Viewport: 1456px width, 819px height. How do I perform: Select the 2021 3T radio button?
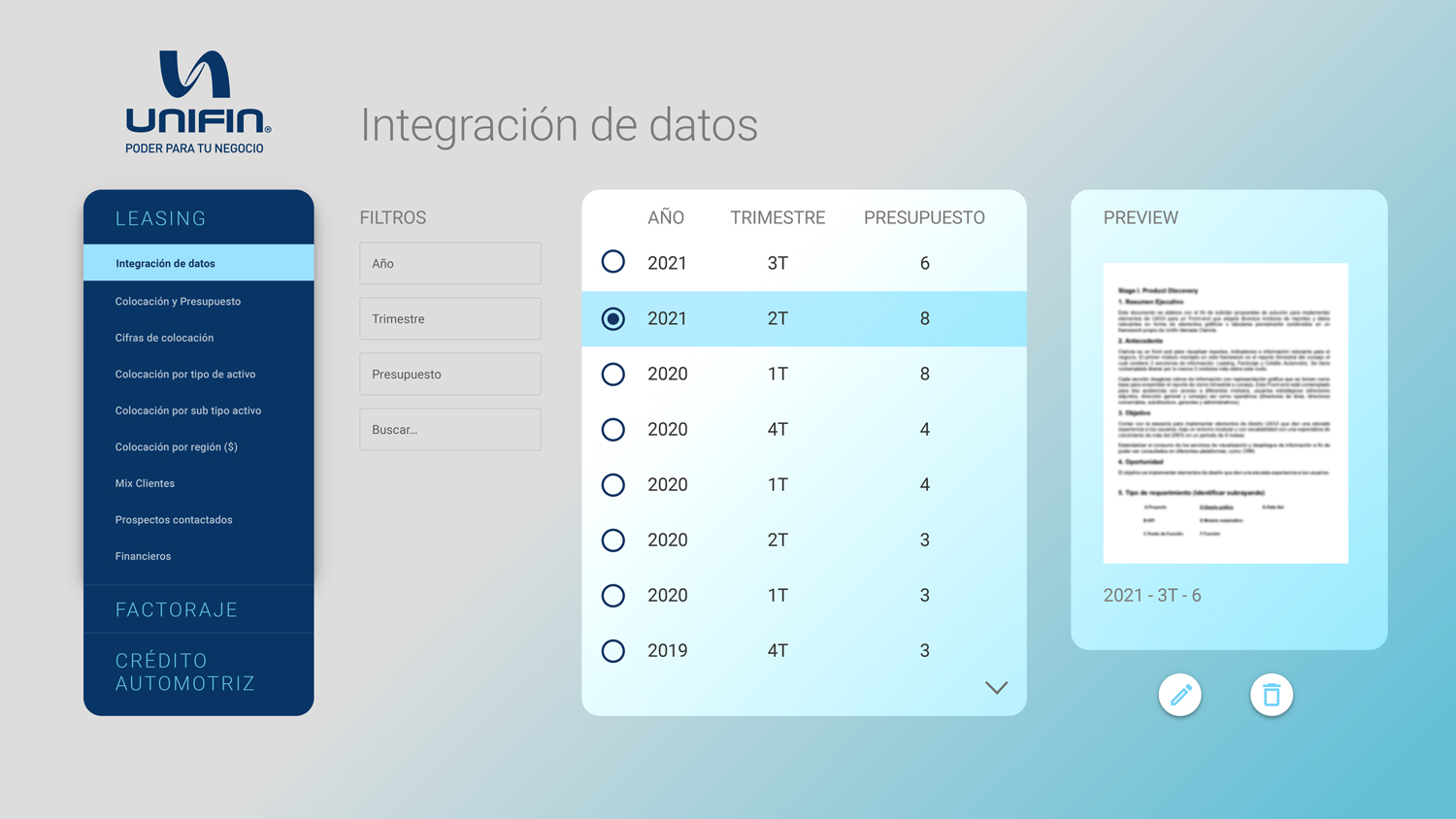[612, 262]
